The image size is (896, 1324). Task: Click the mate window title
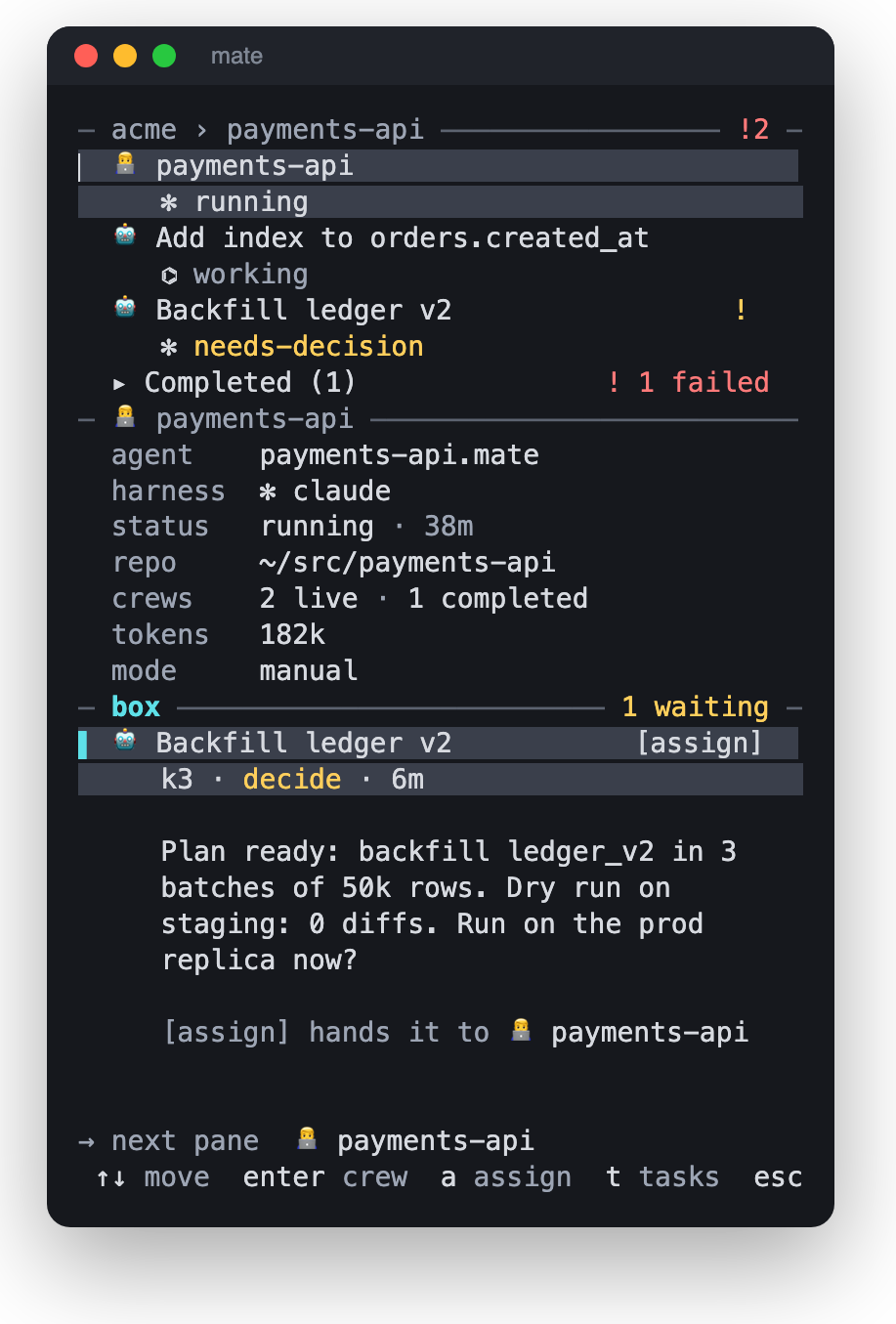pos(236,56)
